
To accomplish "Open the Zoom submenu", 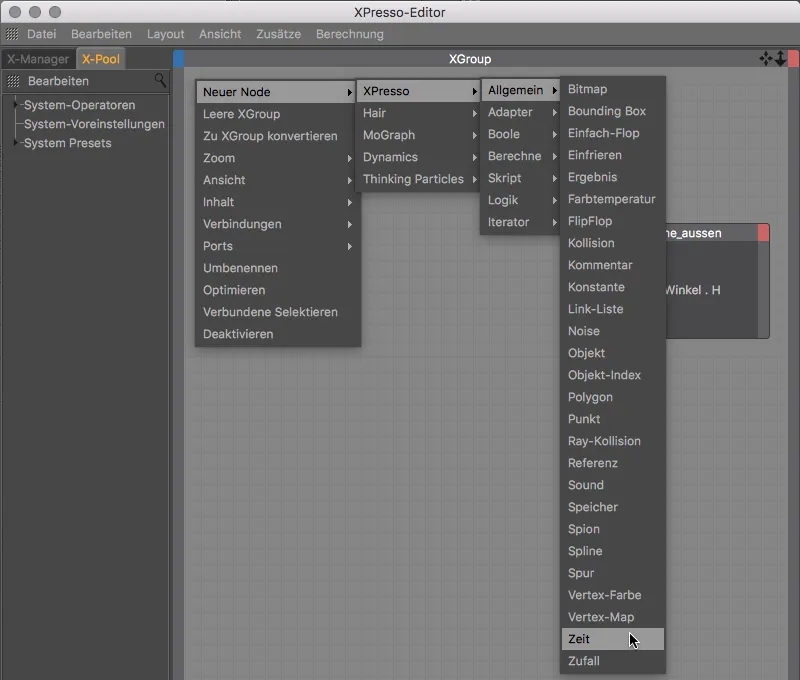I will [x=277, y=158].
